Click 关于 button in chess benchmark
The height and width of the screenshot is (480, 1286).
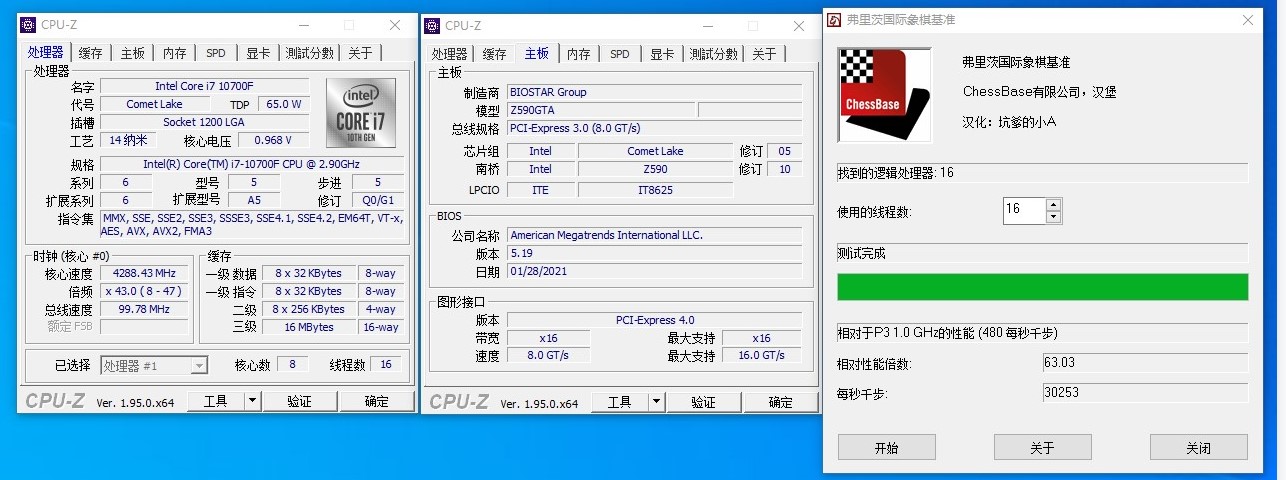(1042, 447)
